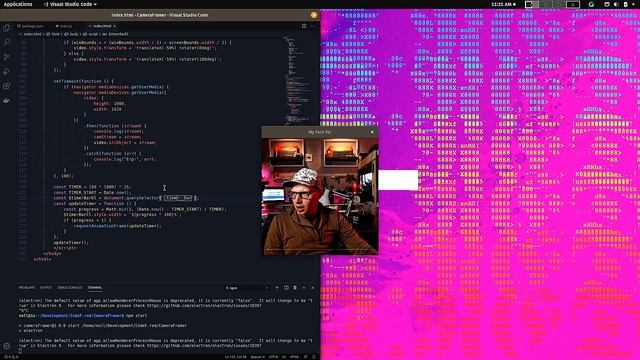Viewport: 640px width, 360px height.
Task: Open the Run and Debug view
Action: (7, 71)
